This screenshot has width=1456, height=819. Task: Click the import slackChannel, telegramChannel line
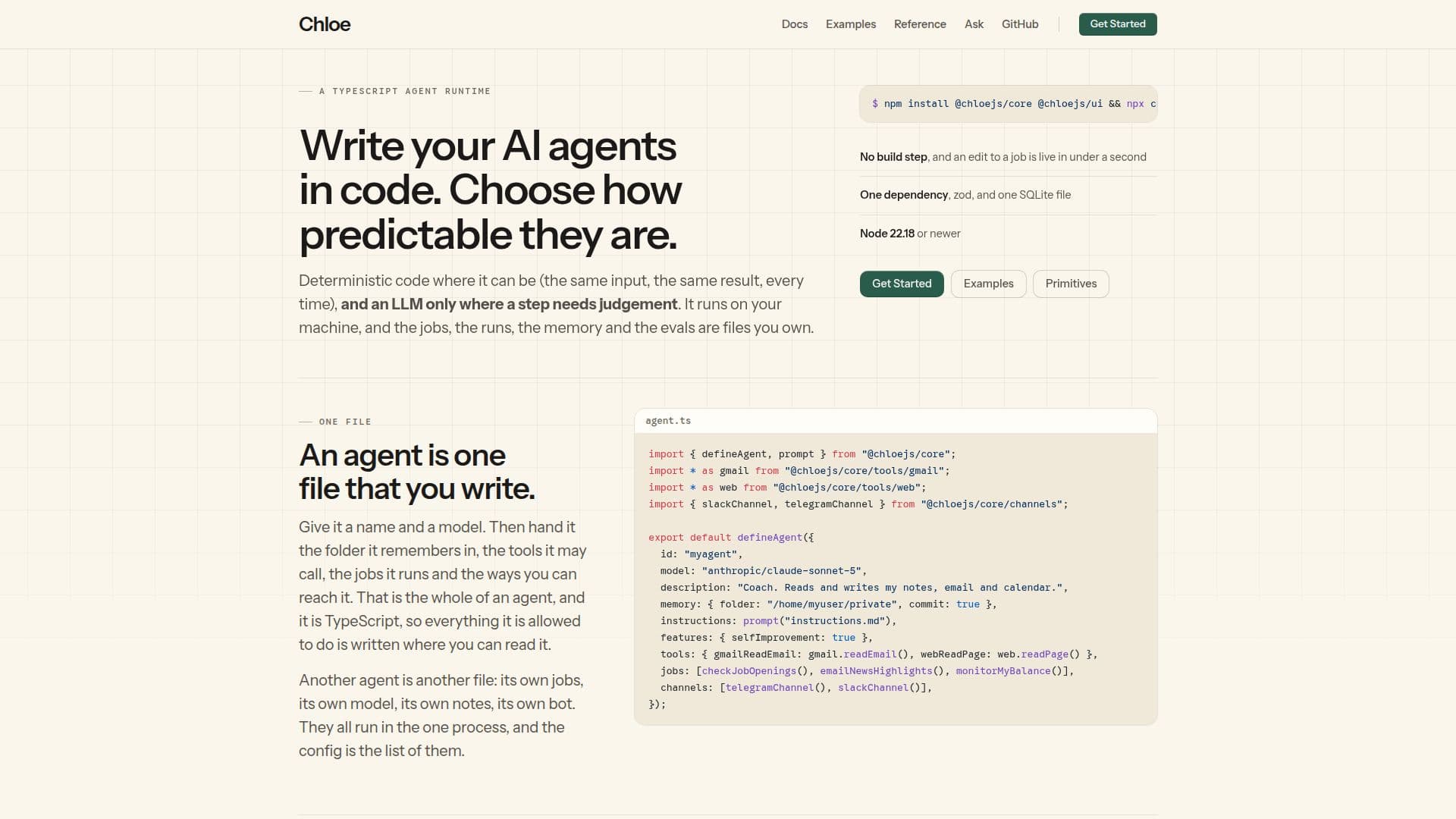(x=858, y=504)
